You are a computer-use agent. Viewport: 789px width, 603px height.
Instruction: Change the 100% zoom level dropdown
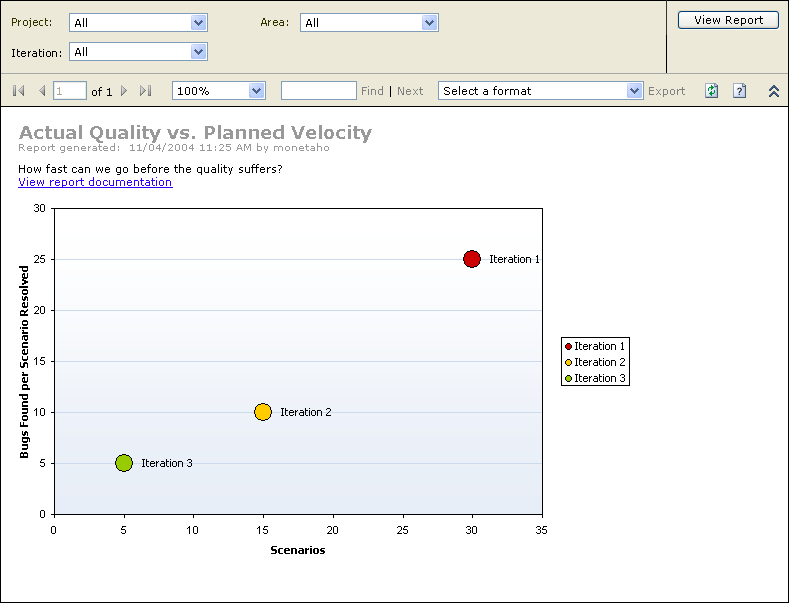pos(256,91)
